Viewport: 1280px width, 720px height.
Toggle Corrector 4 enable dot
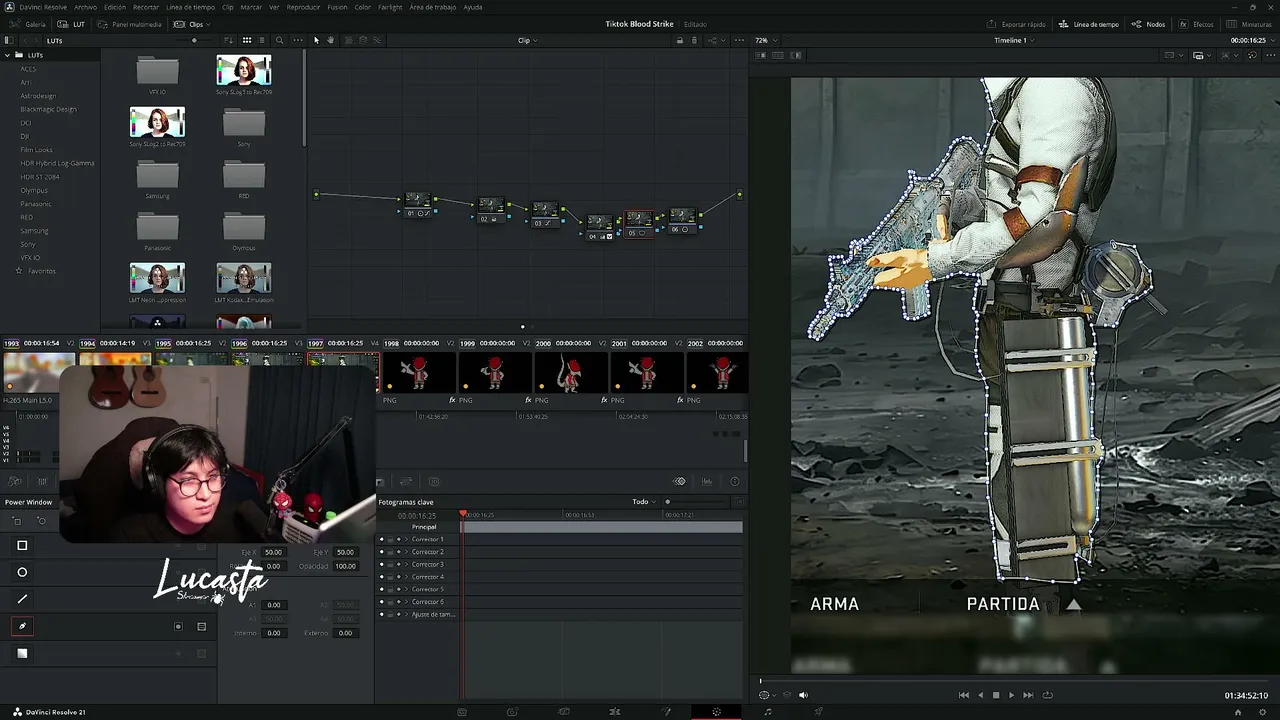click(381, 577)
